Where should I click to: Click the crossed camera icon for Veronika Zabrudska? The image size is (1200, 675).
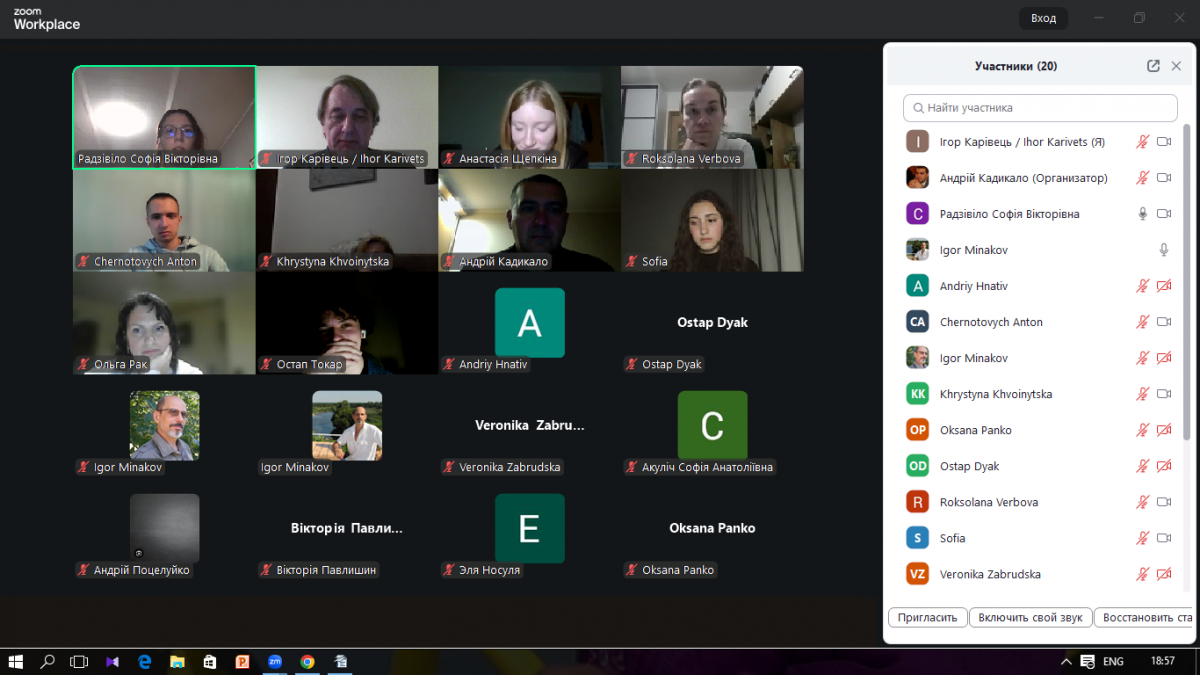pyautogui.click(x=1164, y=574)
